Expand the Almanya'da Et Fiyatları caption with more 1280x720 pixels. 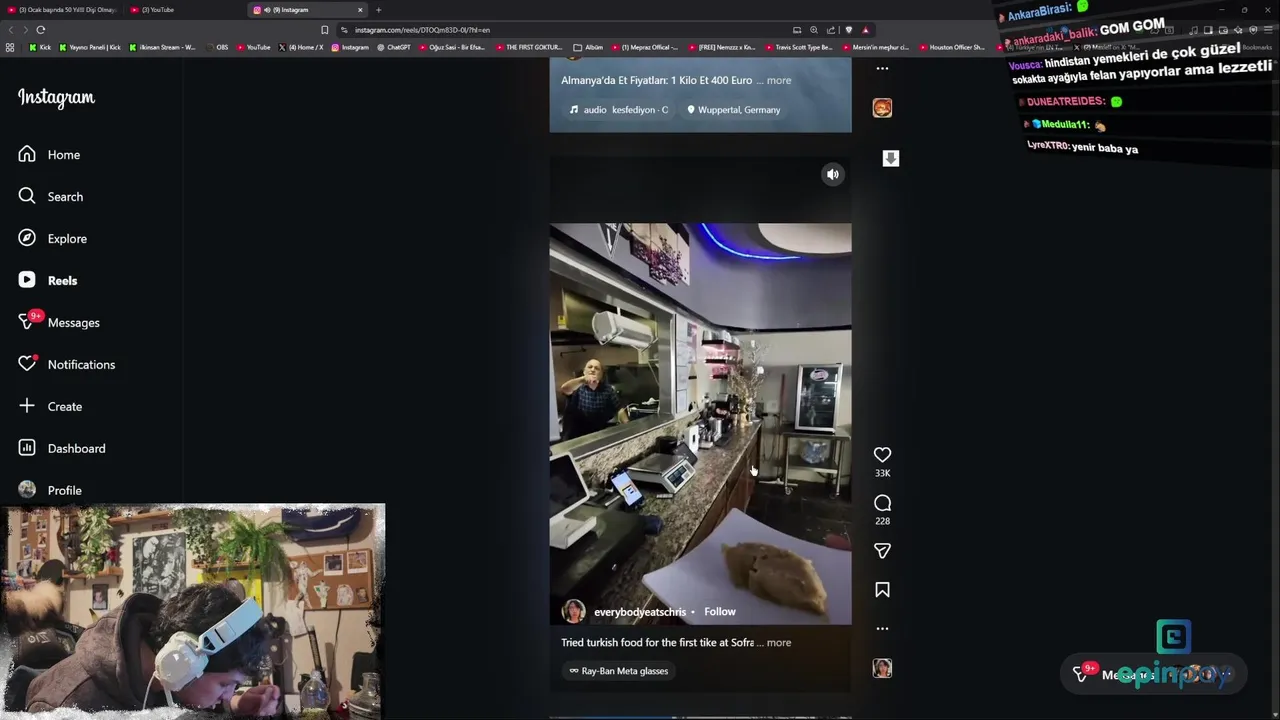(x=778, y=80)
